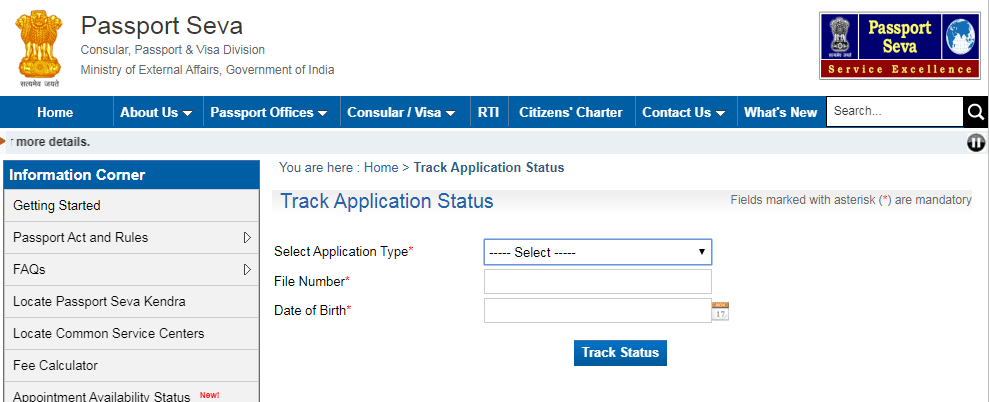This screenshot has height=402, width=989.
Task: Open the Fee Calculator sidebar link
Action: (x=56, y=366)
